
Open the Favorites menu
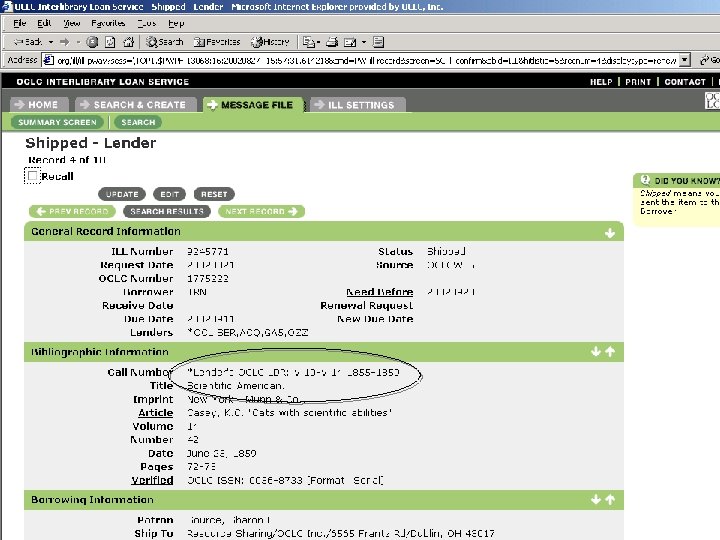tap(108, 23)
